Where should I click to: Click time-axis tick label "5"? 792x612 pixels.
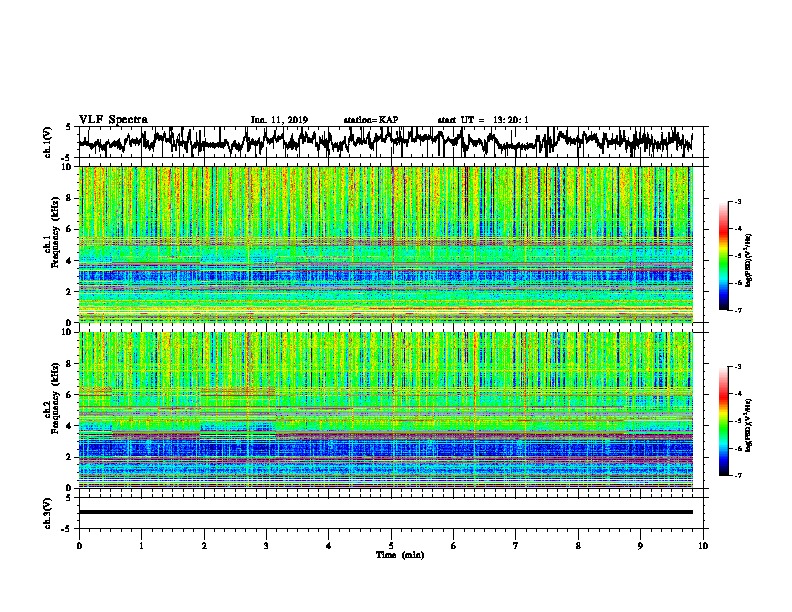[391, 546]
